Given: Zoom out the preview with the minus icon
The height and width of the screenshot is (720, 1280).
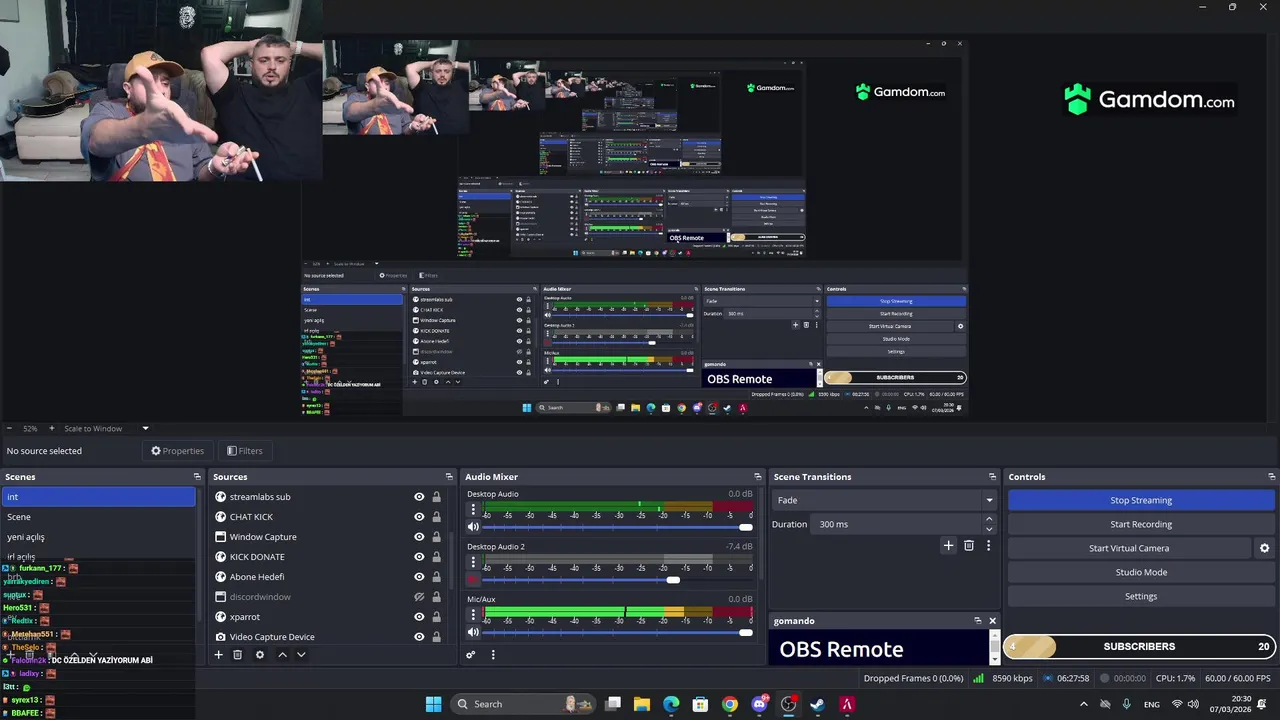Looking at the screenshot, I should [10, 428].
